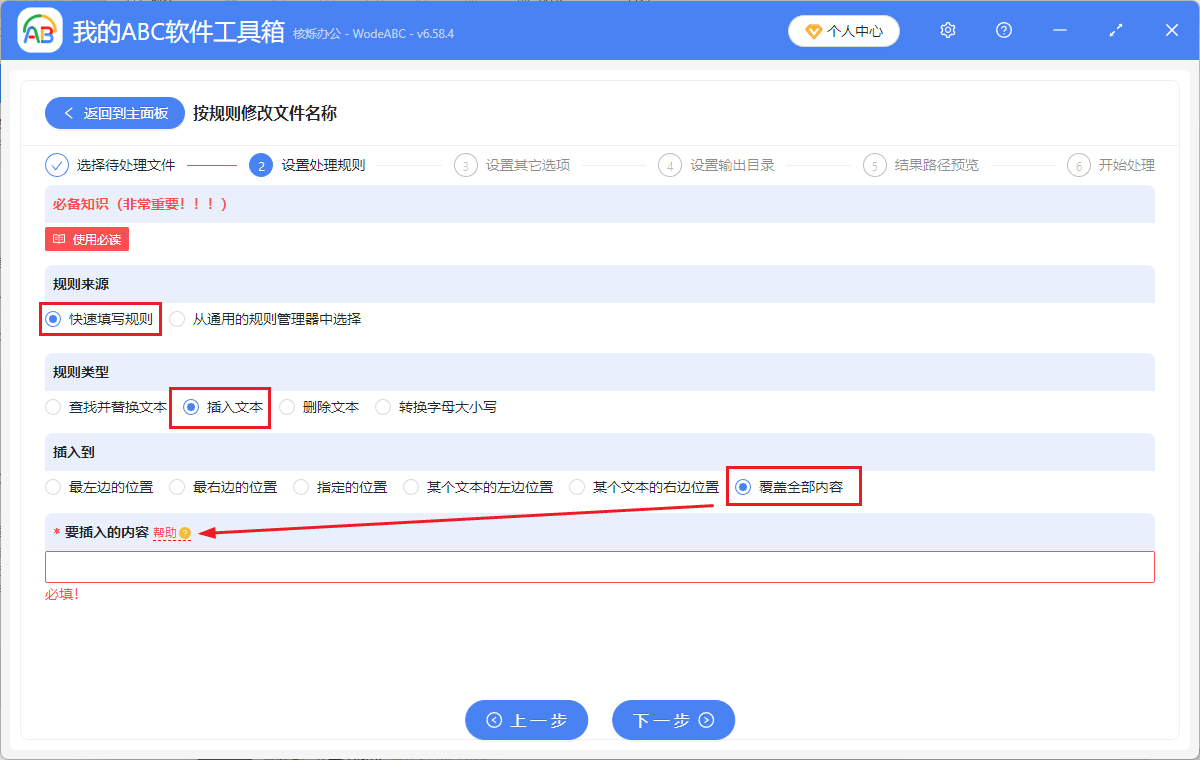The image size is (1200, 760).
Task: Open the help question mark icon
Action: pos(1003,30)
